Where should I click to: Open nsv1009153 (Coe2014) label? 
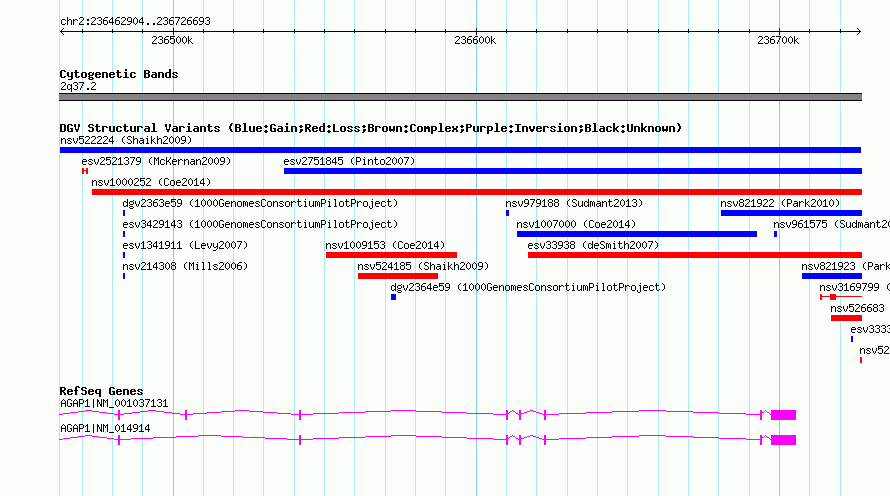(385, 245)
